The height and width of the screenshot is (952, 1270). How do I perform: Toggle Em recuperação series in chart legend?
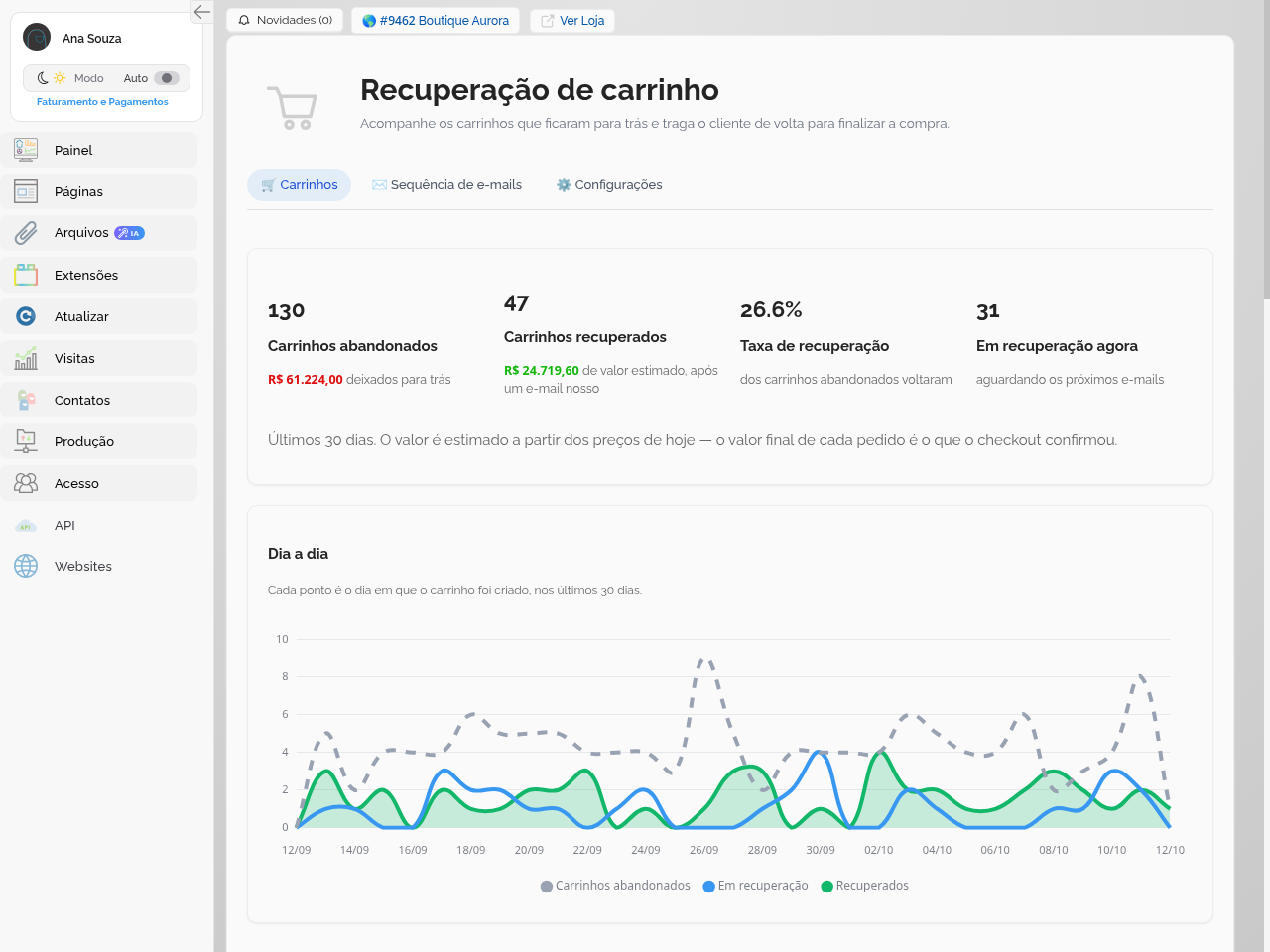pyautogui.click(x=756, y=886)
